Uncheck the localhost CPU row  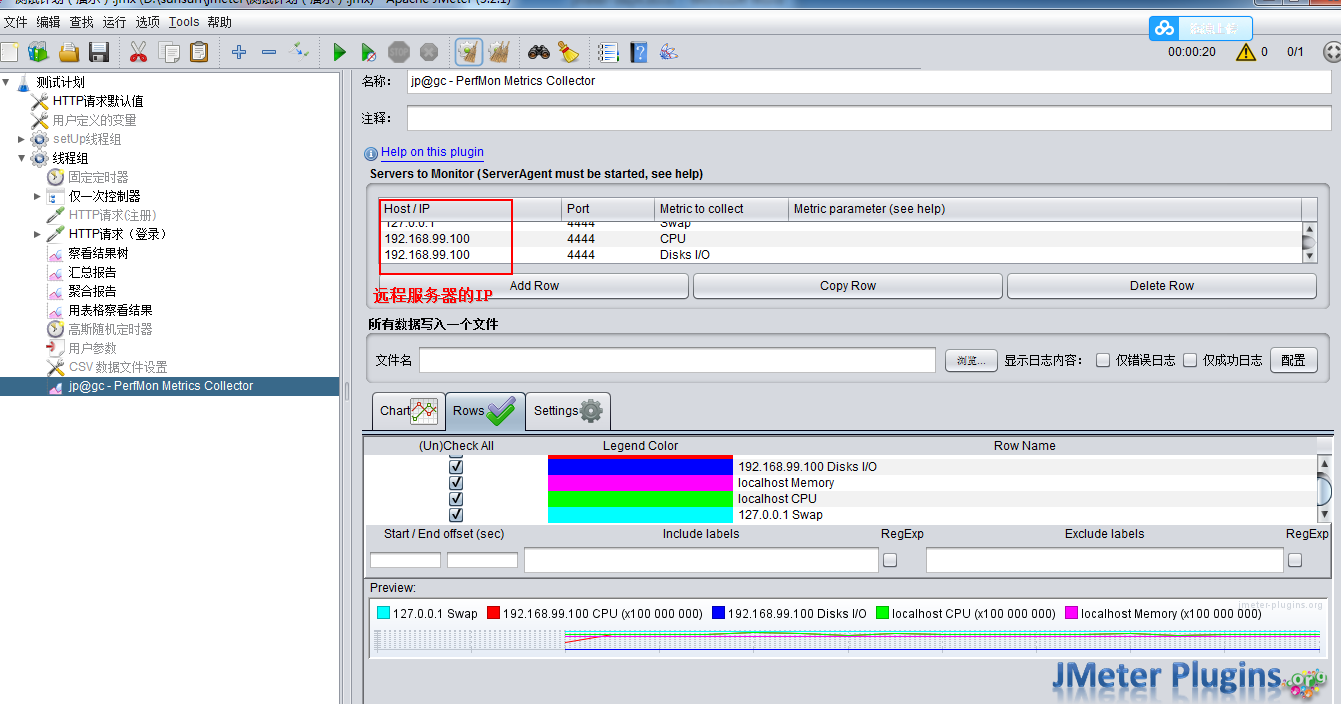point(456,499)
